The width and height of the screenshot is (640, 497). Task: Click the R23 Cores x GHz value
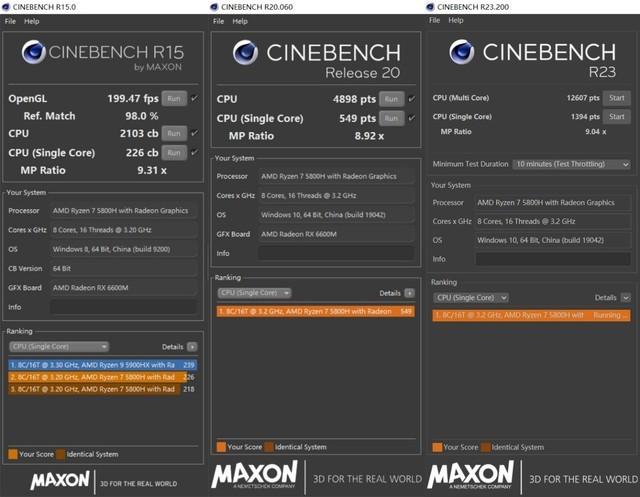tap(553, 221)
